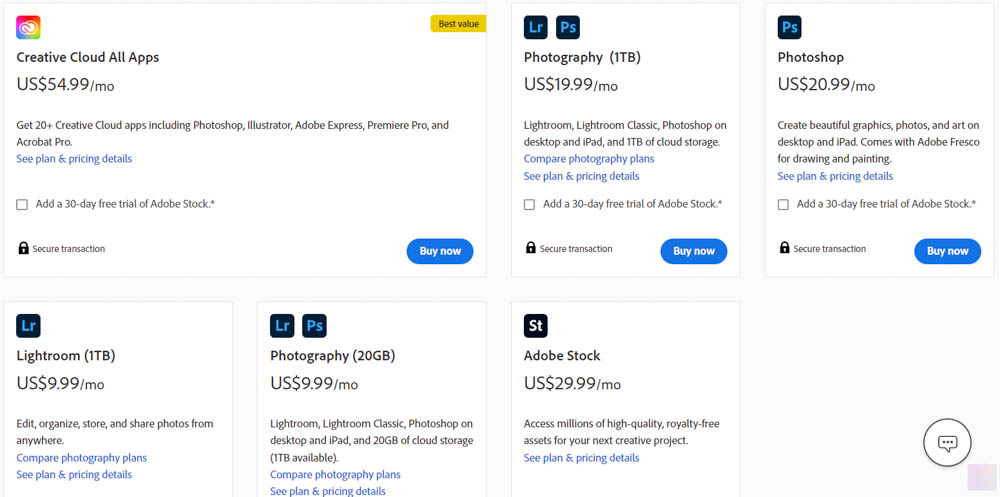Click the Lr icon in Photography (1TB) card
Viewport: 1000px width, 497px height.
[536, 27]
